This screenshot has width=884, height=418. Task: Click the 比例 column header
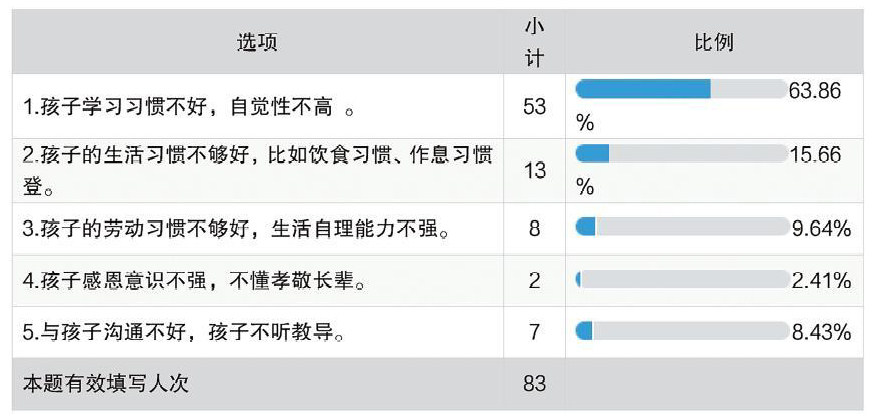click(714, 42)
